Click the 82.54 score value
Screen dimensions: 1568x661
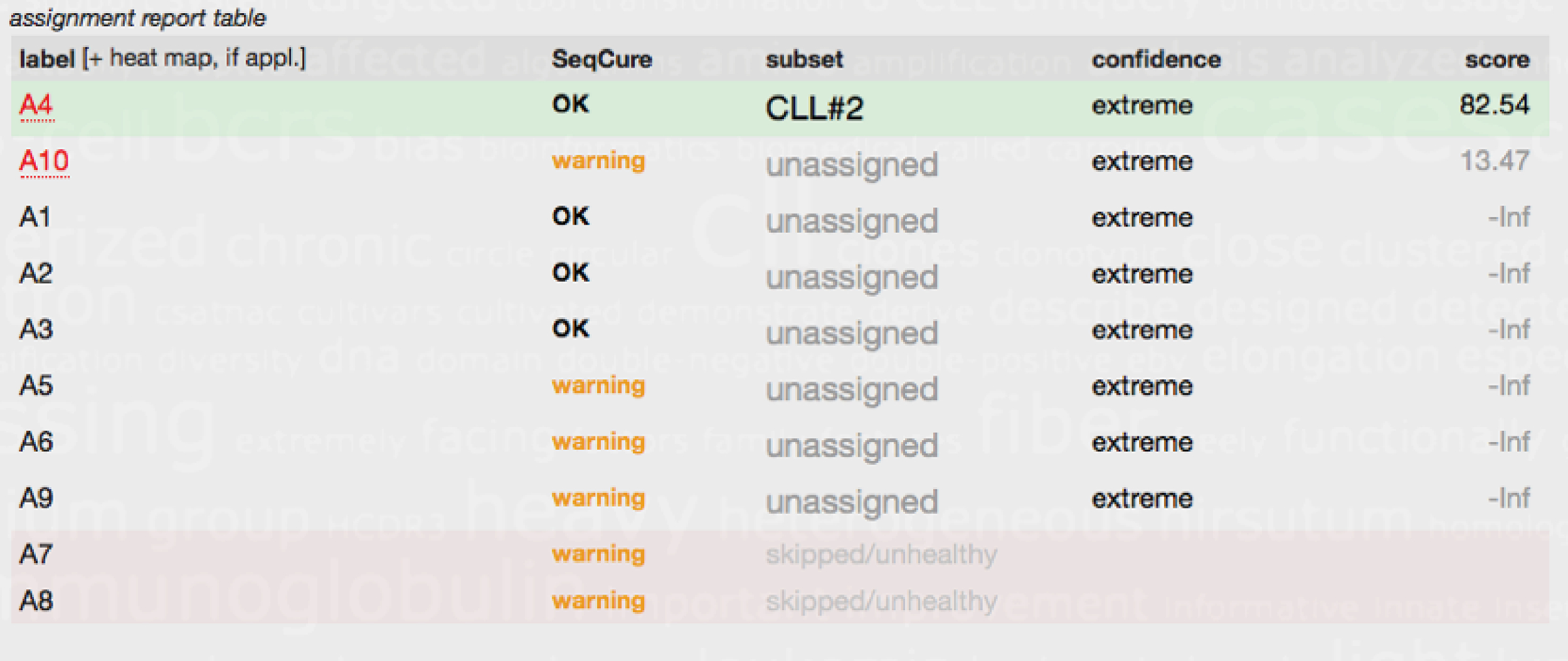[1494, 105]
